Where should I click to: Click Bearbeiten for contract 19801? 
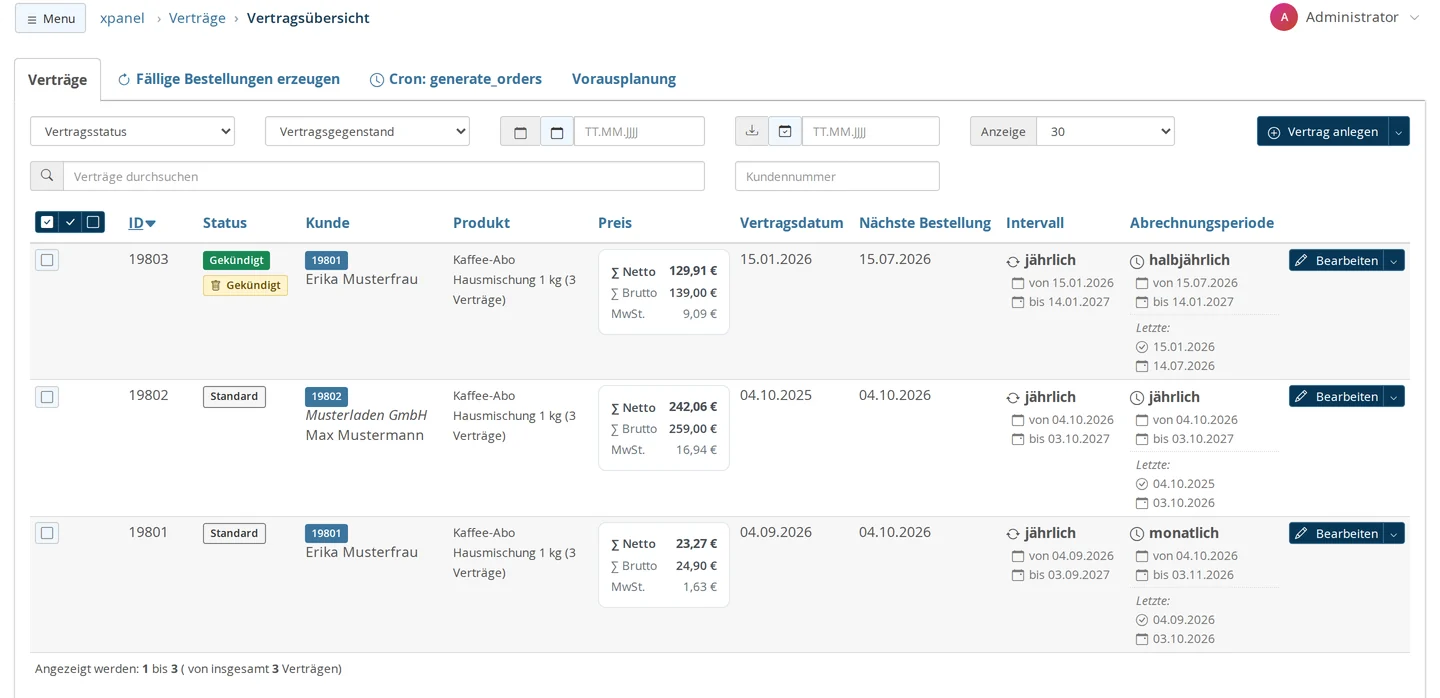1336,533
